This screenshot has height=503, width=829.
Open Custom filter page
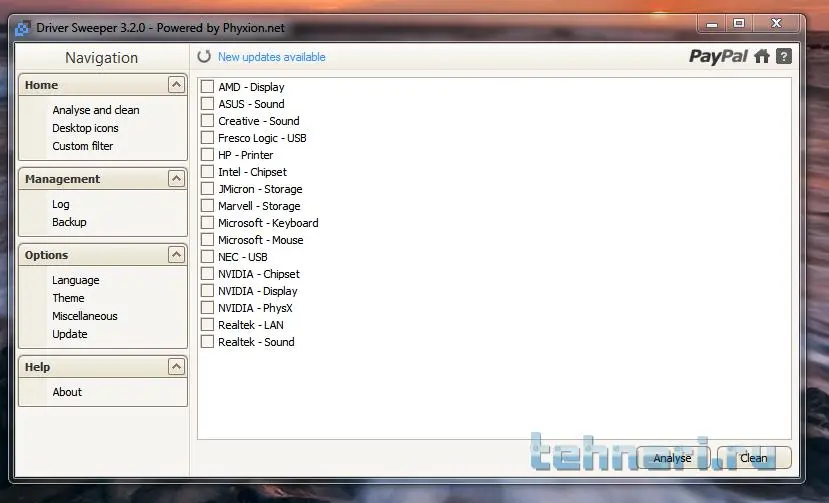coord(82,146)
